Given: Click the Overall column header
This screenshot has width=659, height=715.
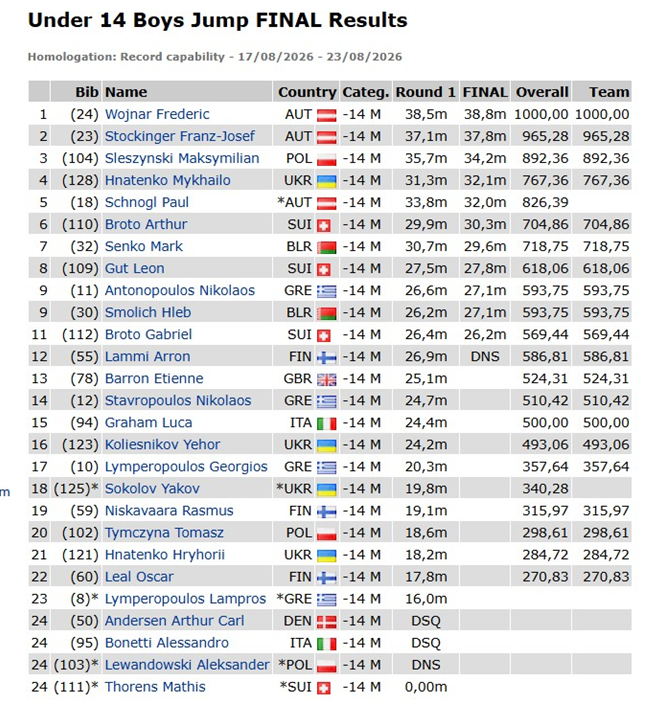Looking at the screenshot, I should (x=542, y=92).
